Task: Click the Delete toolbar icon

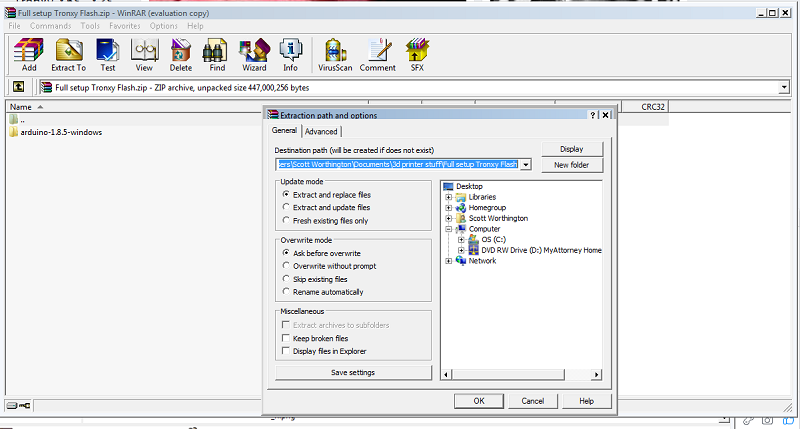Action: click(181, 55)
